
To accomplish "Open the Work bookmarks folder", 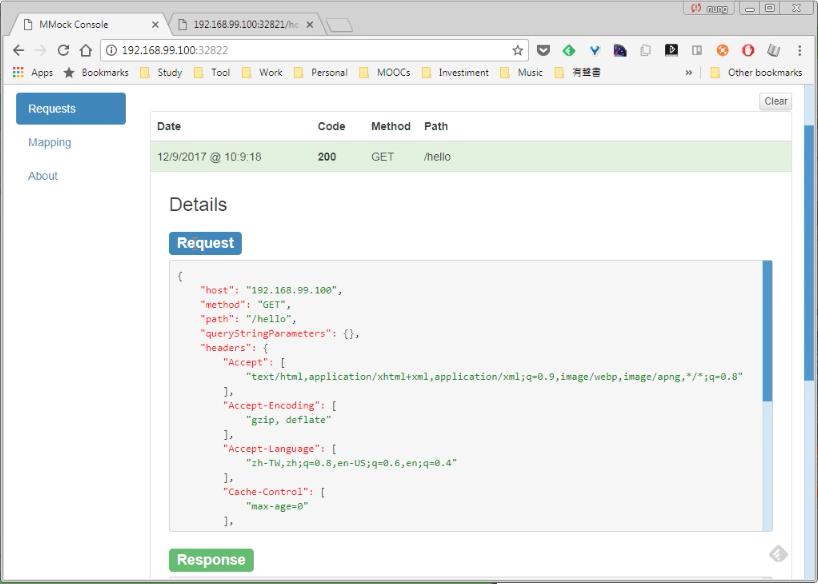I will (262, 73).
